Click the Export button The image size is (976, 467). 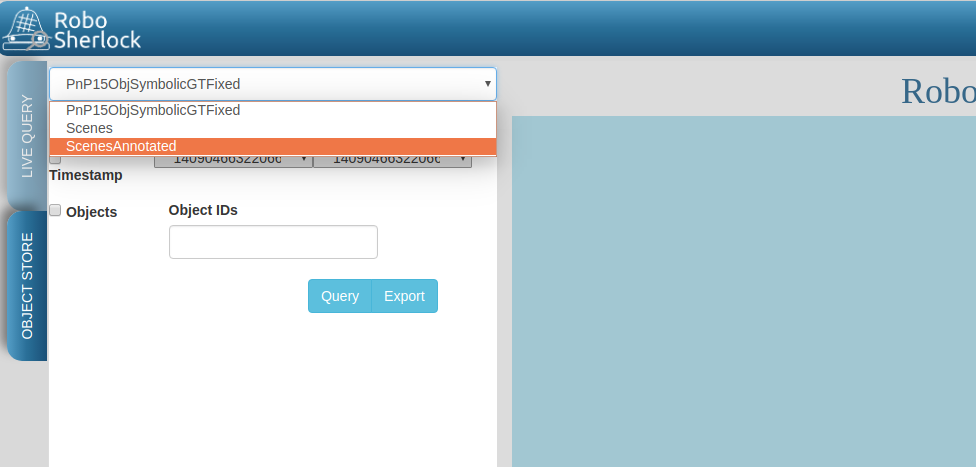click(x=405, y=296)
